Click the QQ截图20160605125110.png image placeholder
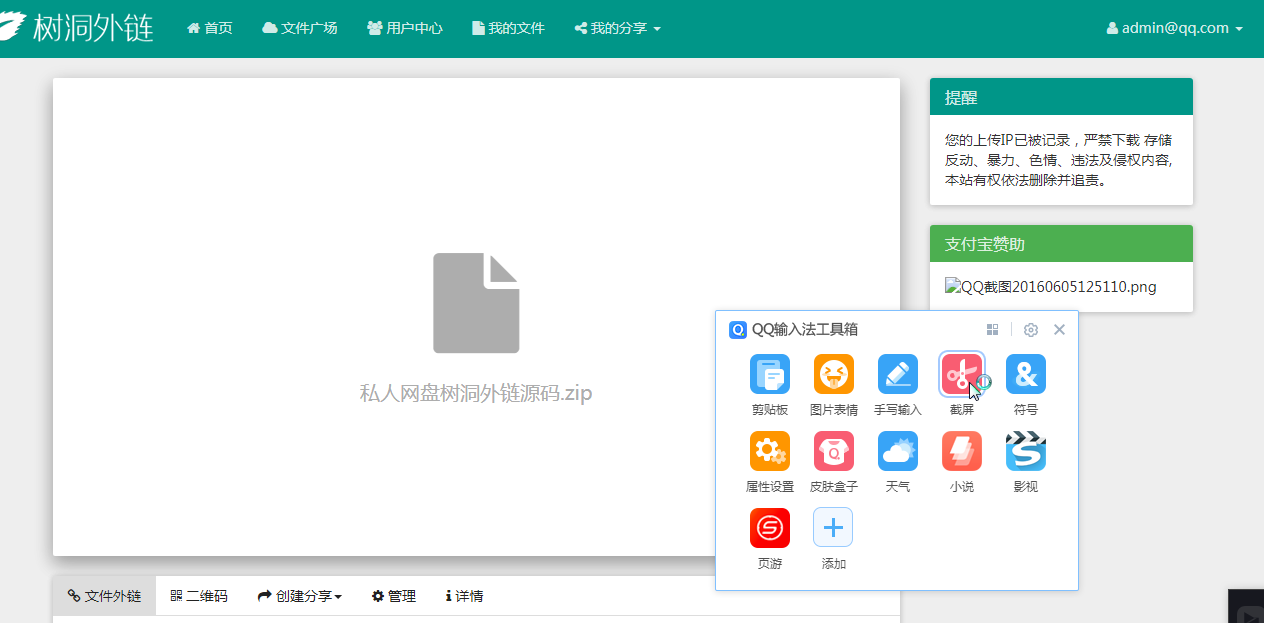 point(1051,287)
